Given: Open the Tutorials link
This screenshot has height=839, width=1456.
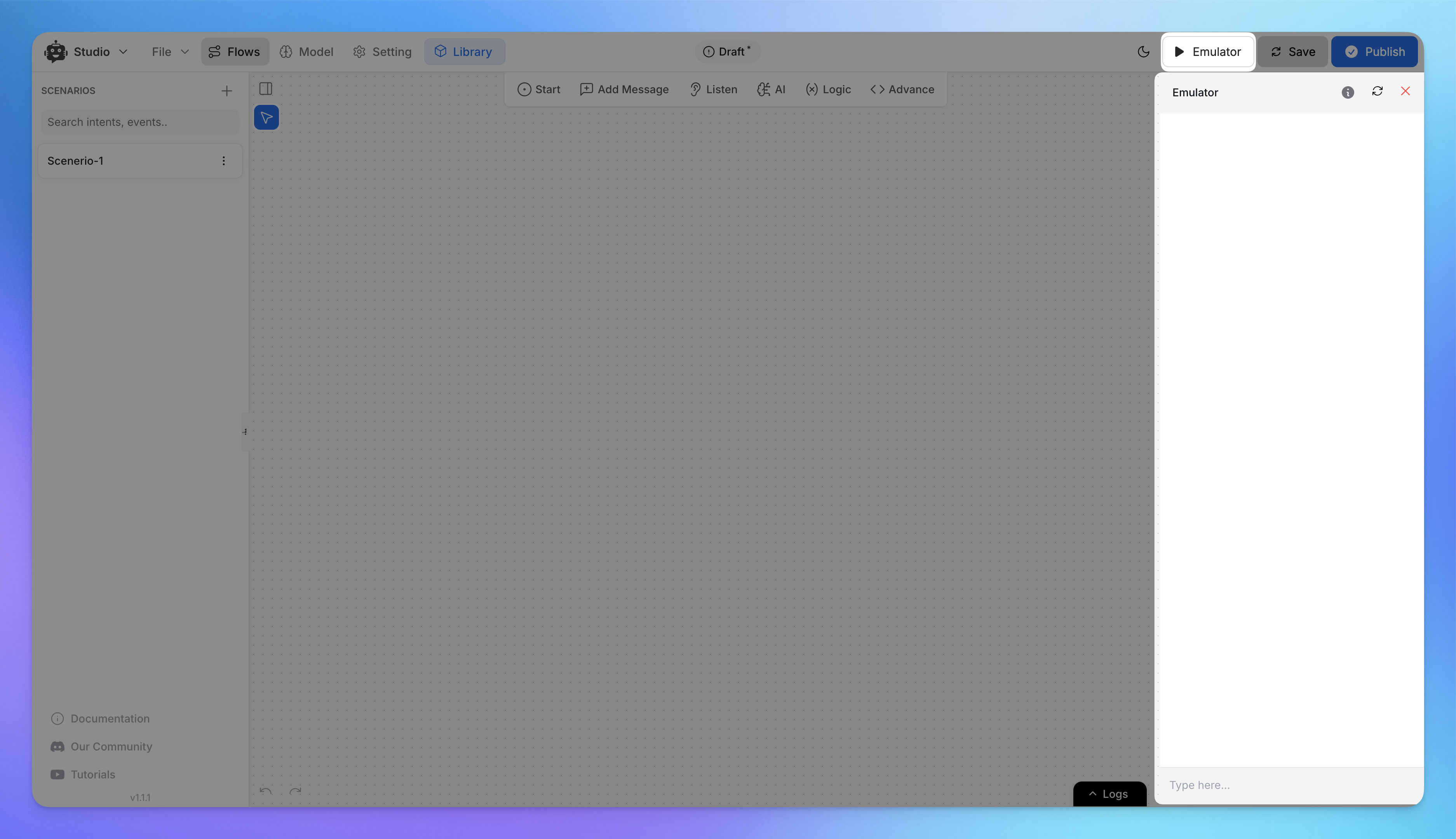Looking at the screenshot, I should pos(83,775).
